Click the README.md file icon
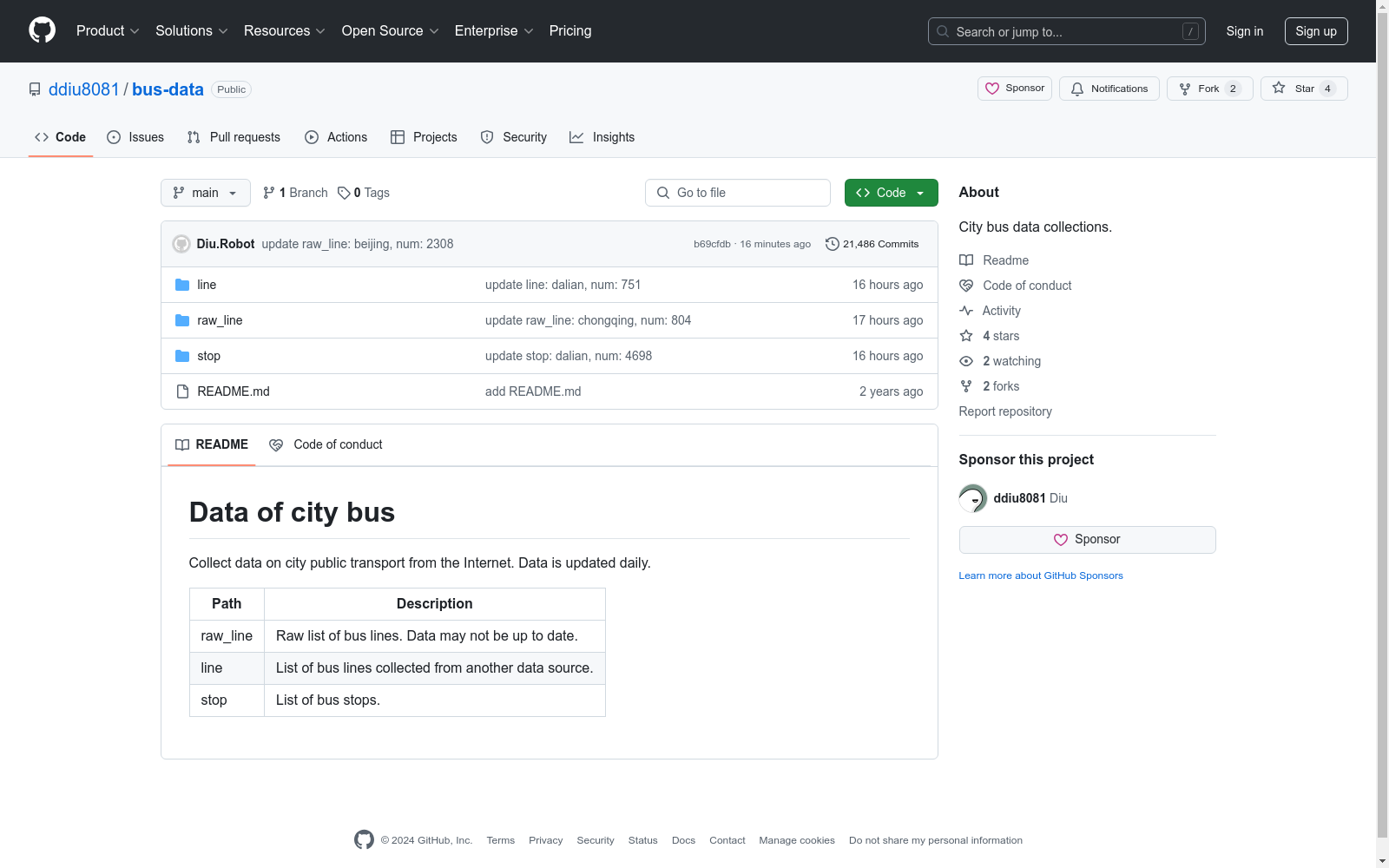This screenshot has width=1389, height=868. click(182, 391)
